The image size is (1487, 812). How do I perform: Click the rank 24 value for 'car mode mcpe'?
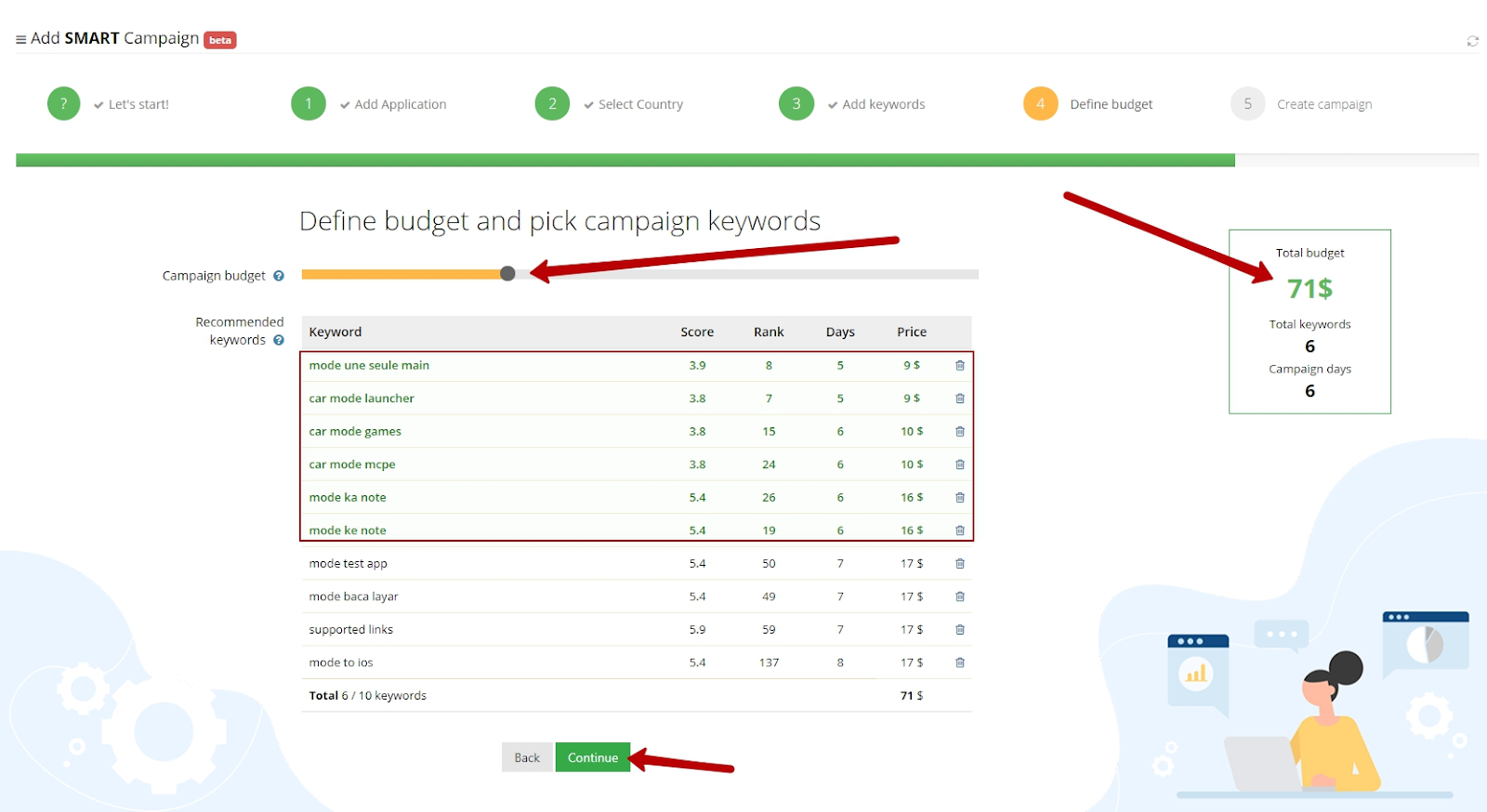(769, 465)
